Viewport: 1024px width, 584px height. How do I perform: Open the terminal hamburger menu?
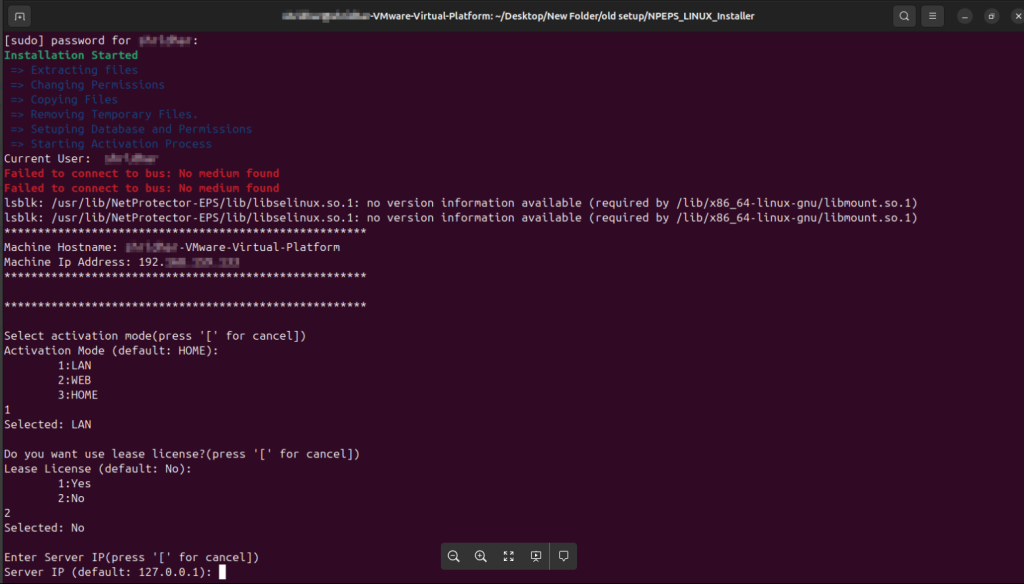pos(932,16)
